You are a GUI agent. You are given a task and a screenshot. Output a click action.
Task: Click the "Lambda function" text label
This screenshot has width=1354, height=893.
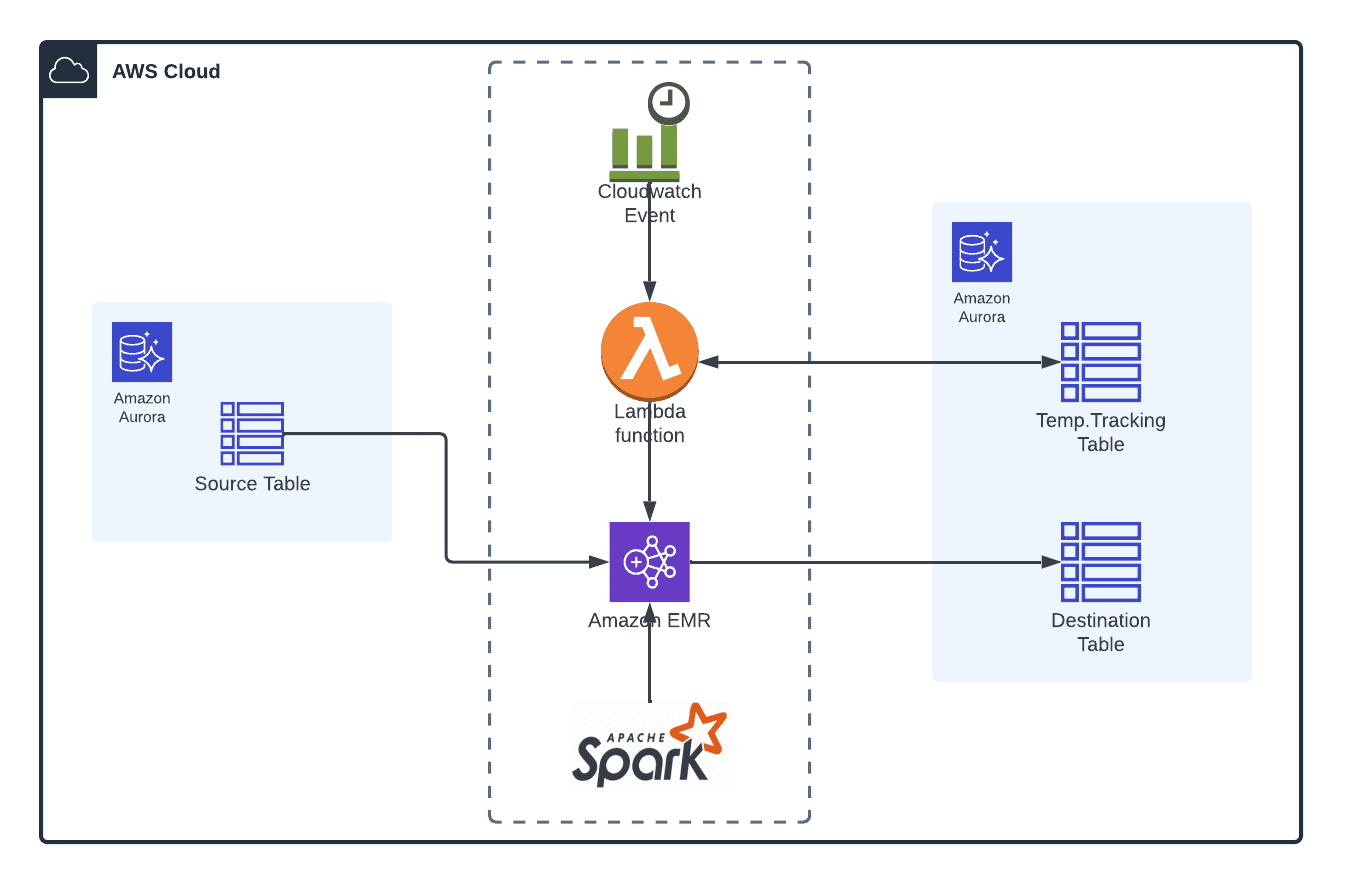pos(650,424)
